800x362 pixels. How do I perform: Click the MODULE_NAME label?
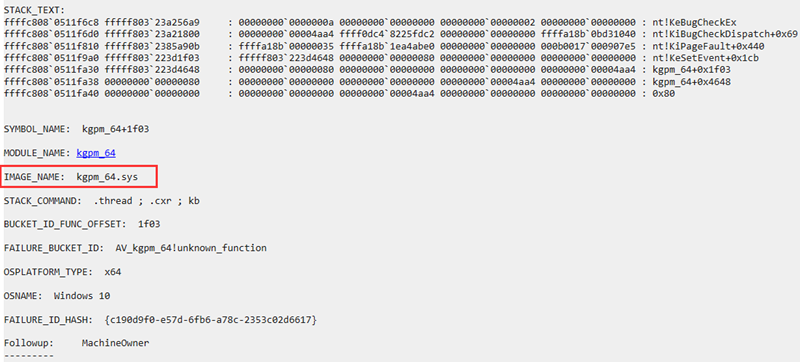point(36,153)
